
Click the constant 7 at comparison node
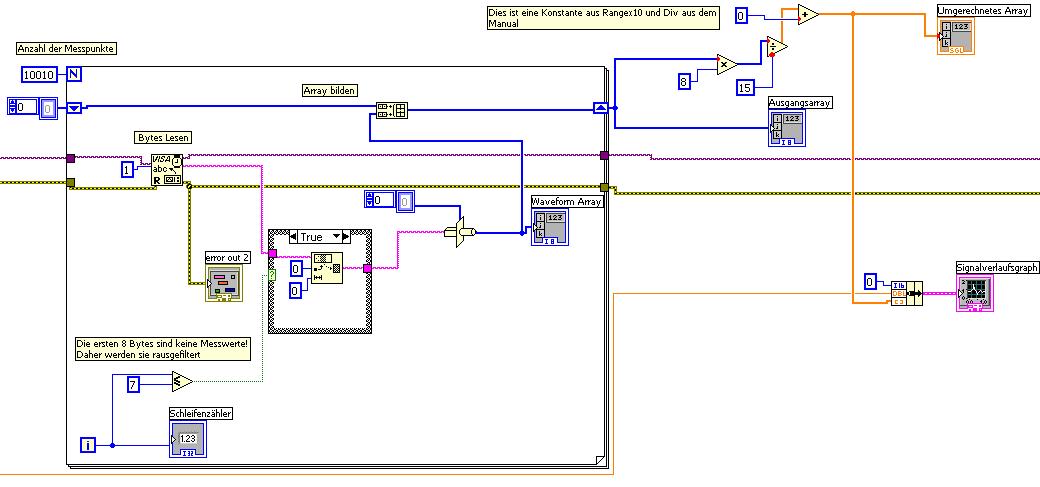tap(133, 383)
